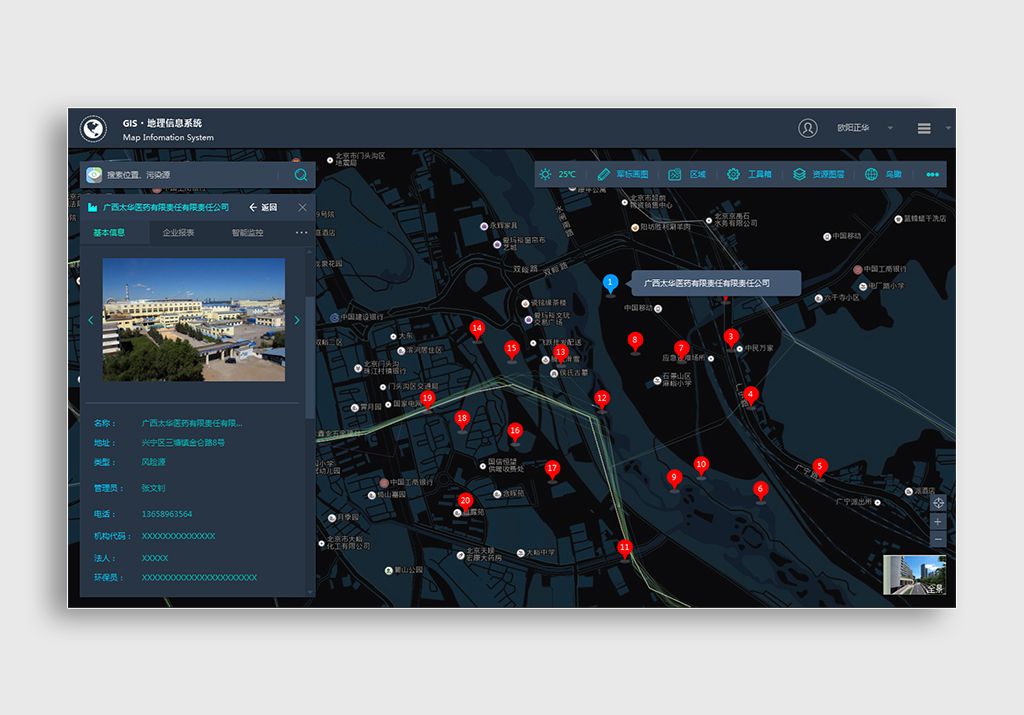Click the 返回 back button
This screenshot has width=1024, height=715.
263,207
